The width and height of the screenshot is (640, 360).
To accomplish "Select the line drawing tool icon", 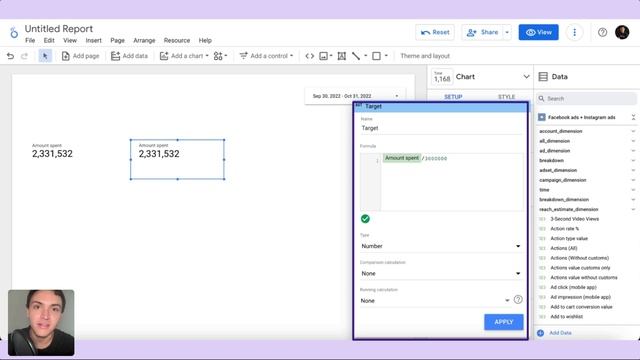I will [356, 56].
